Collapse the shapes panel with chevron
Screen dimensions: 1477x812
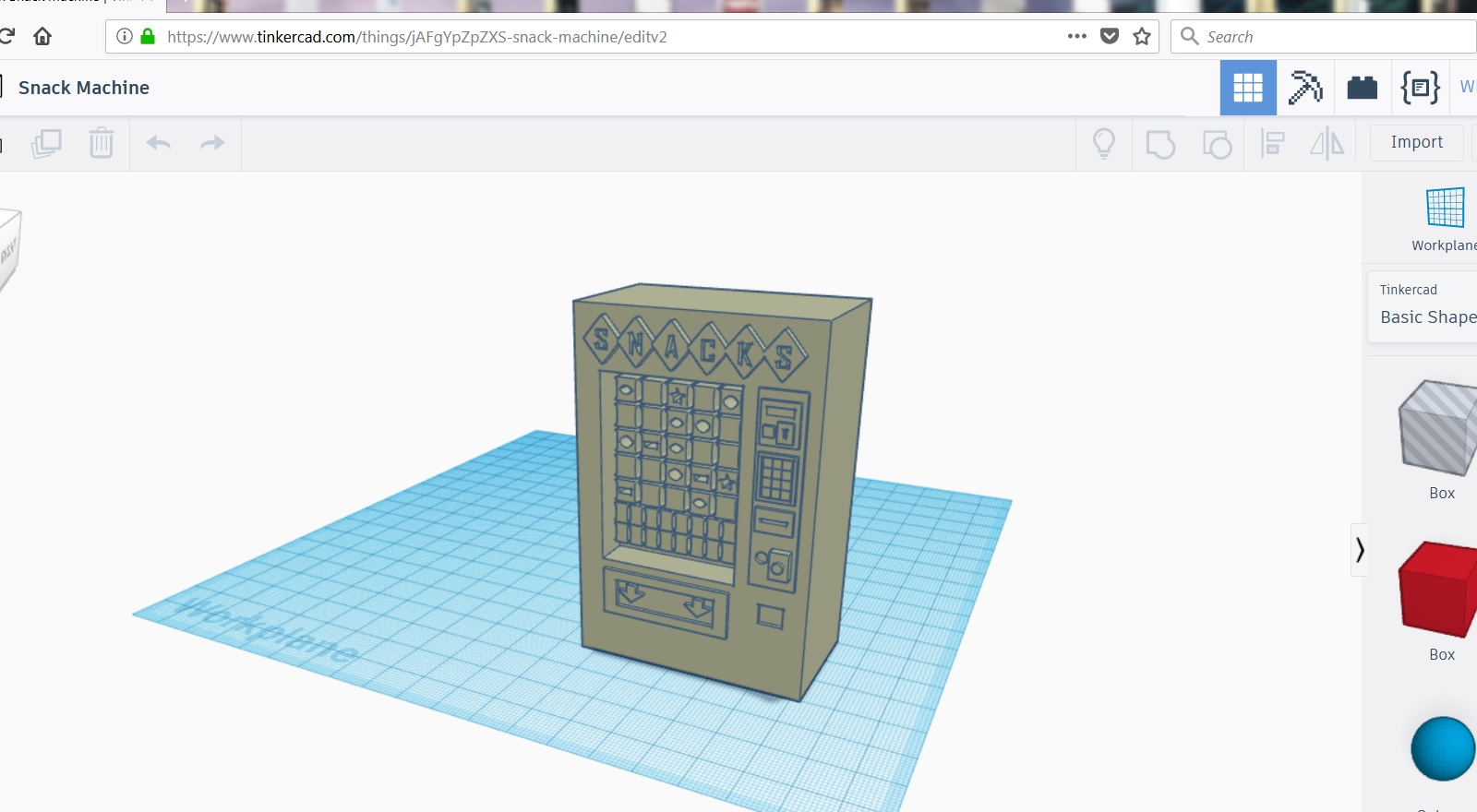pos(1359,550)
